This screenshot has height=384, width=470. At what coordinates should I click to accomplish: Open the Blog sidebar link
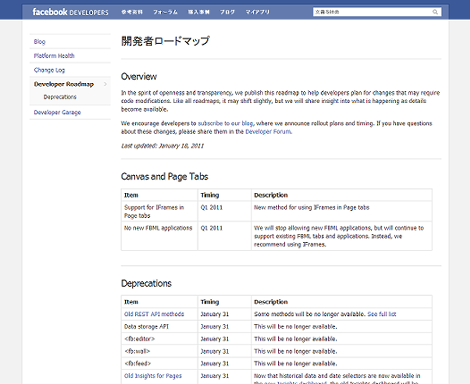click(39, 42)
